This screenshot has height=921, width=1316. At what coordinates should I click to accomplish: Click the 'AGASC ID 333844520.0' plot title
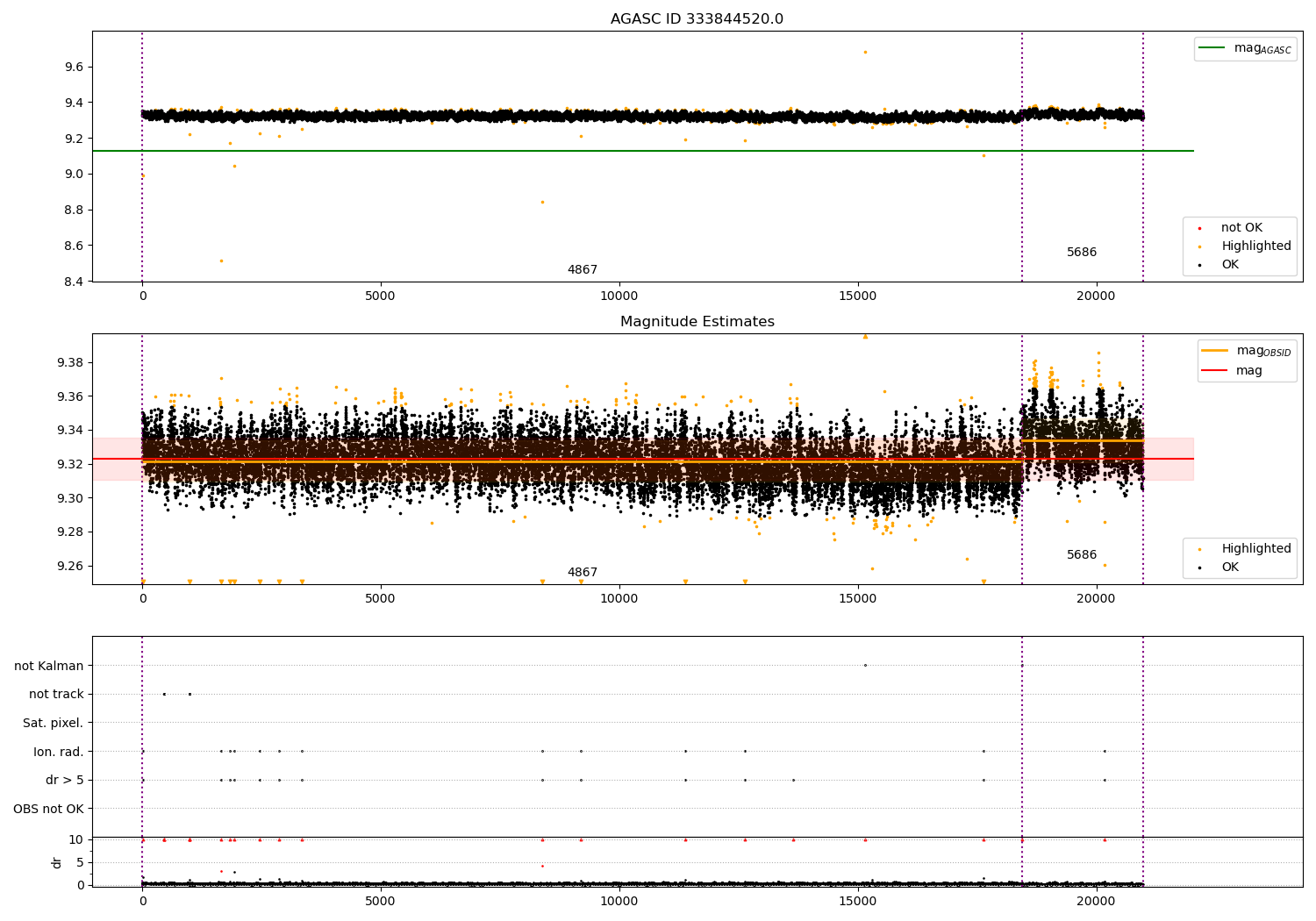[697, 19]
